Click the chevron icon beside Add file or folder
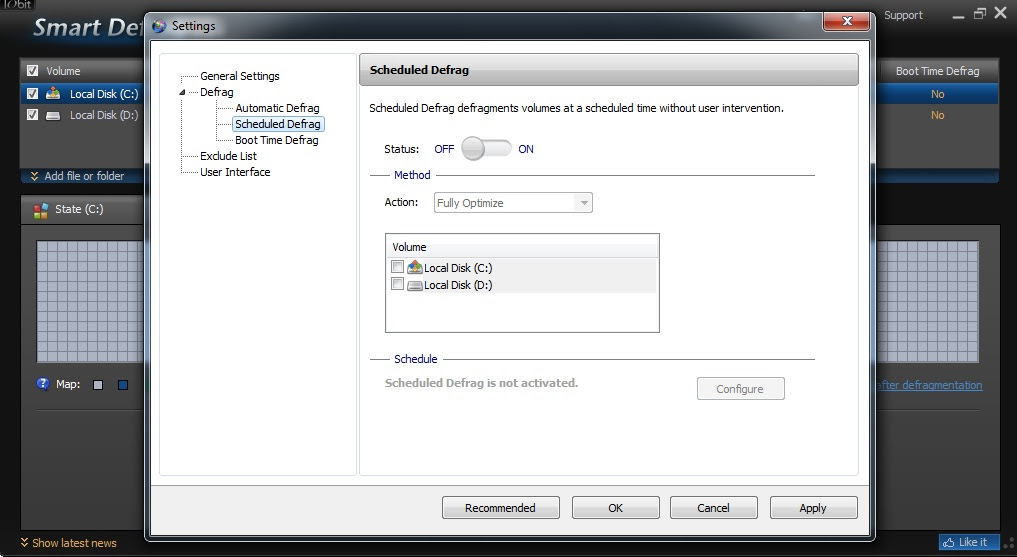The image size is (1017, 557). tap(34, 176)
